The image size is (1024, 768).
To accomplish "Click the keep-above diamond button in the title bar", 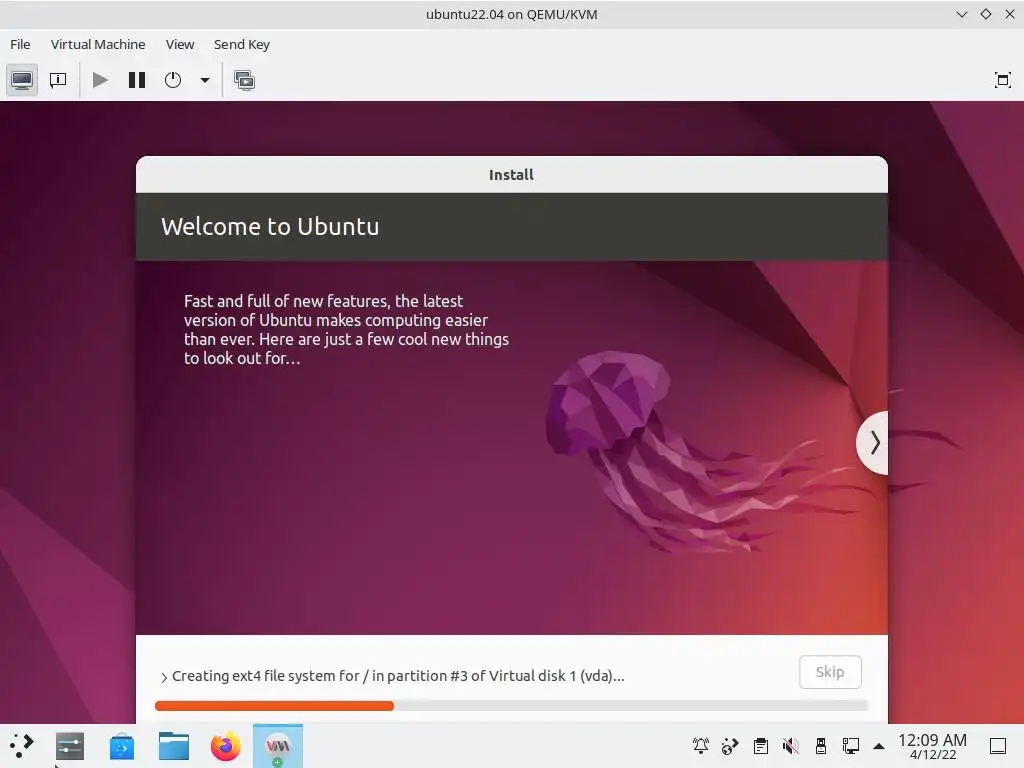I will 985,14.
